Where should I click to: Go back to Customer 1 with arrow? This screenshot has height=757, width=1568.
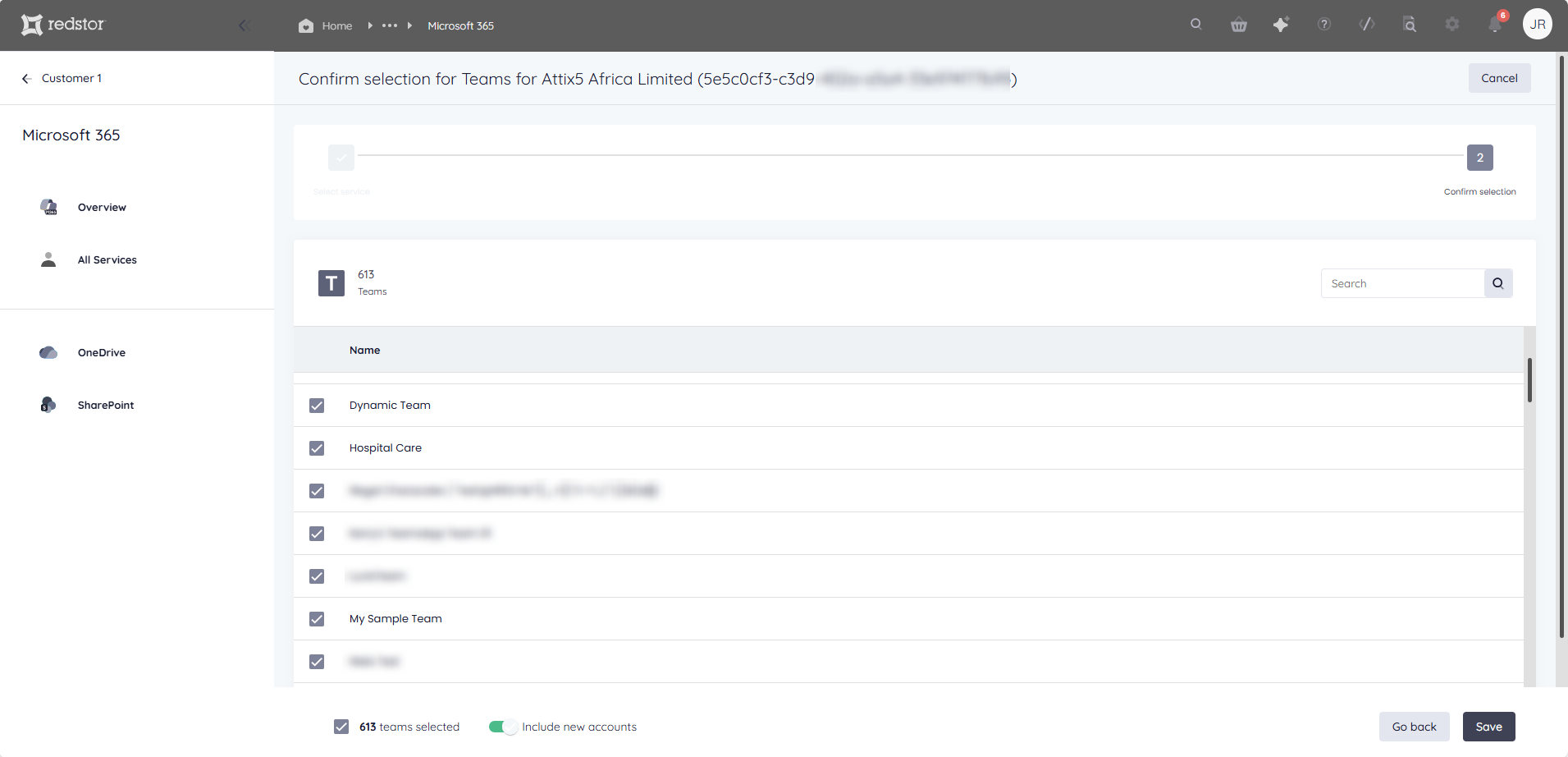pos(26,79)
